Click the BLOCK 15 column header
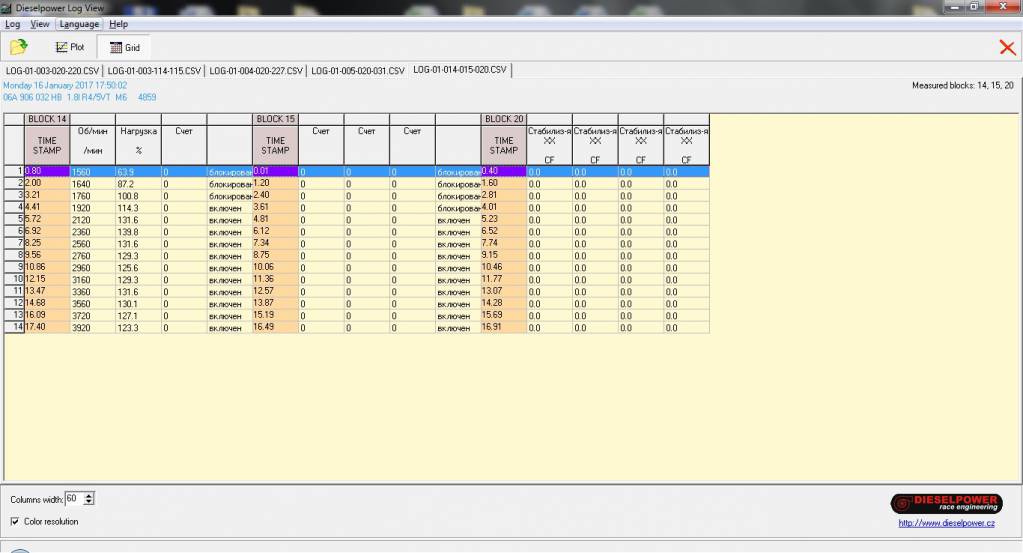The height and width of the screenshot is (553, 1023). click(x=275, y=119)
